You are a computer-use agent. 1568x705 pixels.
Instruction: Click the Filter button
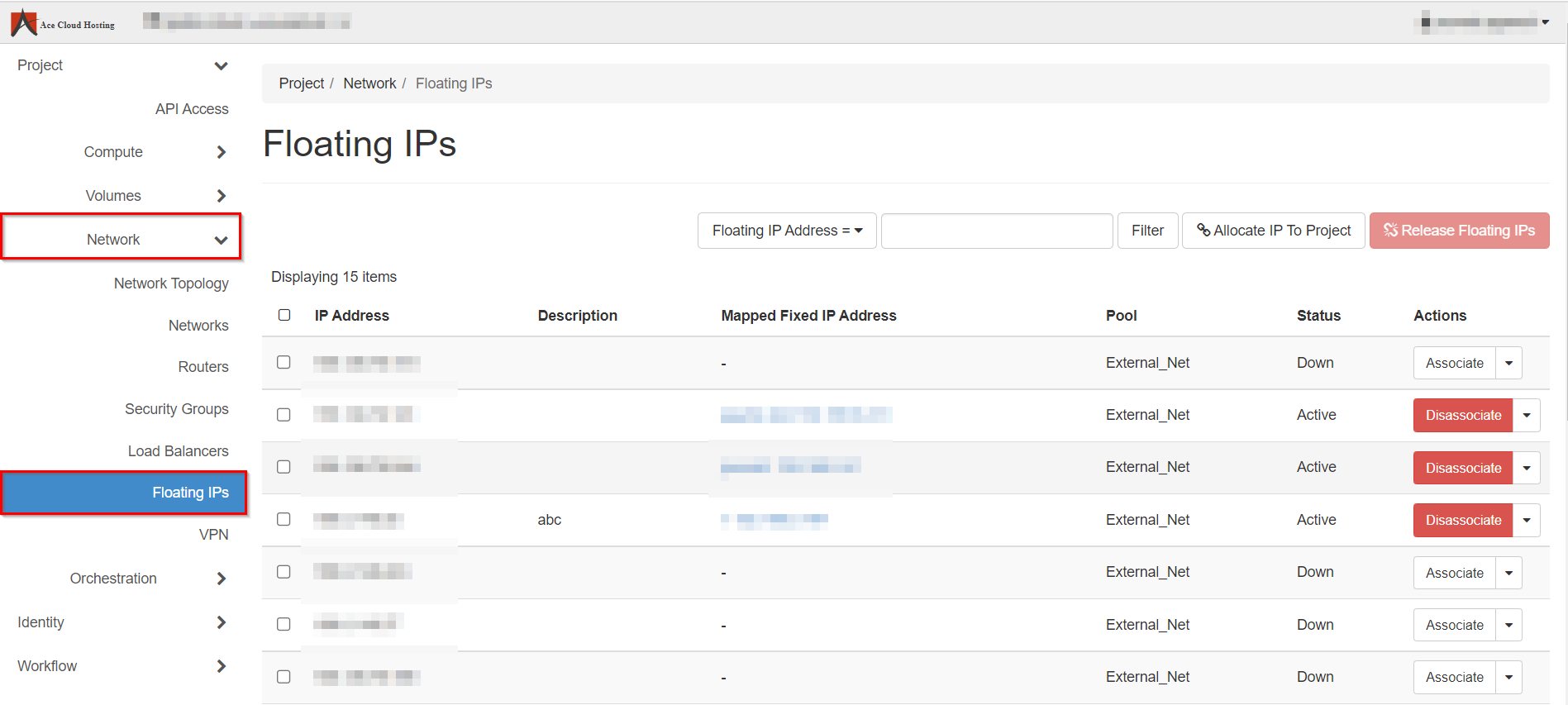pos(1146,231)
